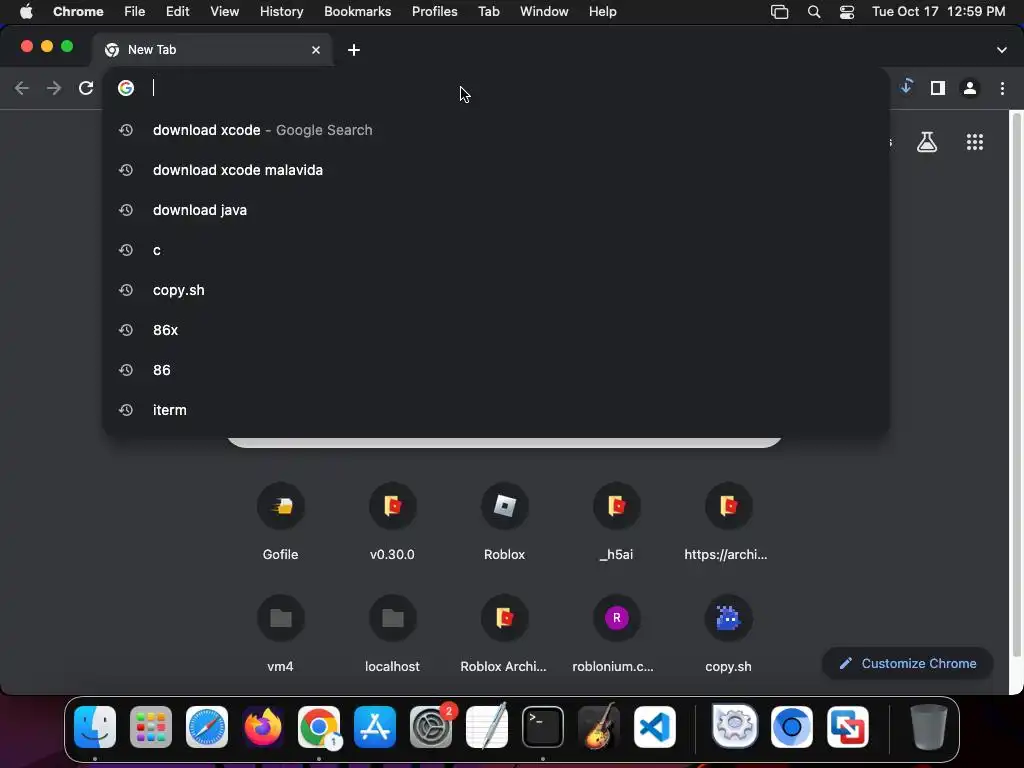Image resolution: width=1024 pixels, height=768 pixels.
Task: Open the Profiles menu
Action: click(x=434, y=12)
